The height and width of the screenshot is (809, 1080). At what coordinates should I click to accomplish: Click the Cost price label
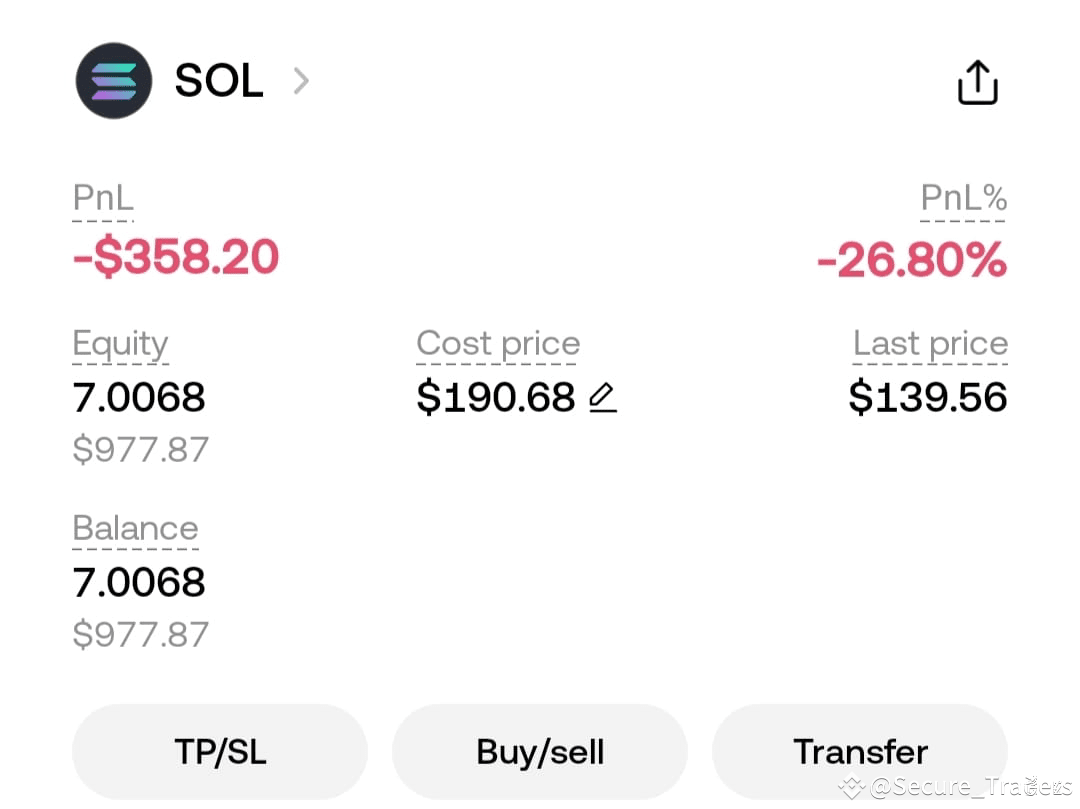(x=497, y=343)
